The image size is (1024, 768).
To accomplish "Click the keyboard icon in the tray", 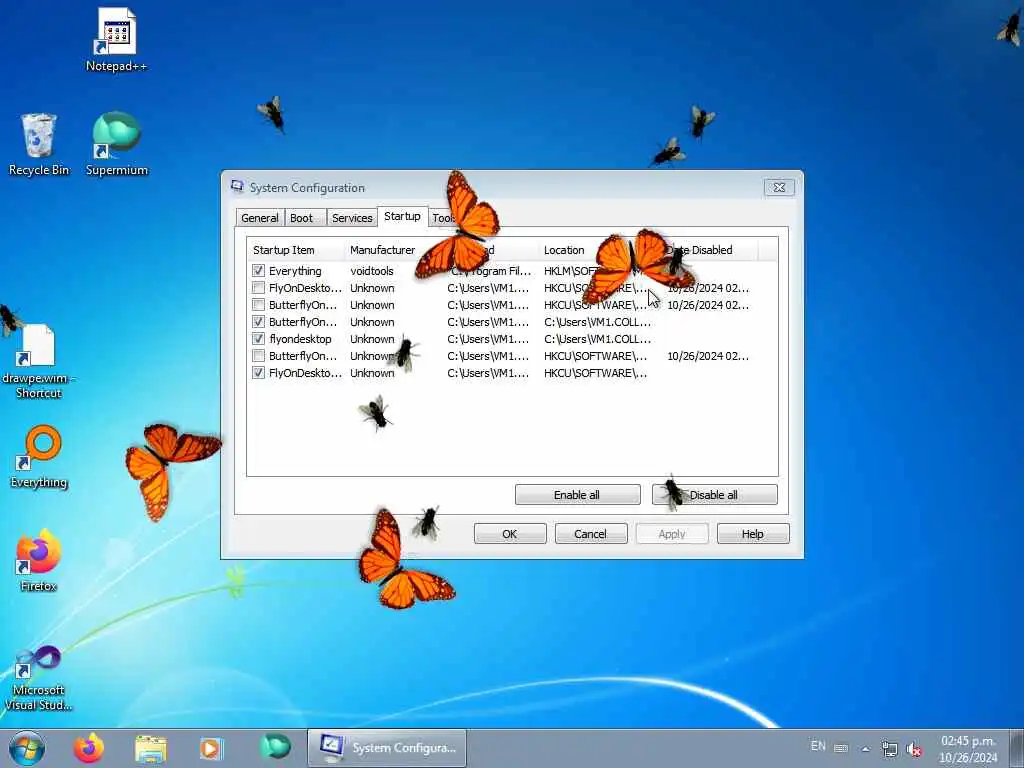I will (841, 748).
